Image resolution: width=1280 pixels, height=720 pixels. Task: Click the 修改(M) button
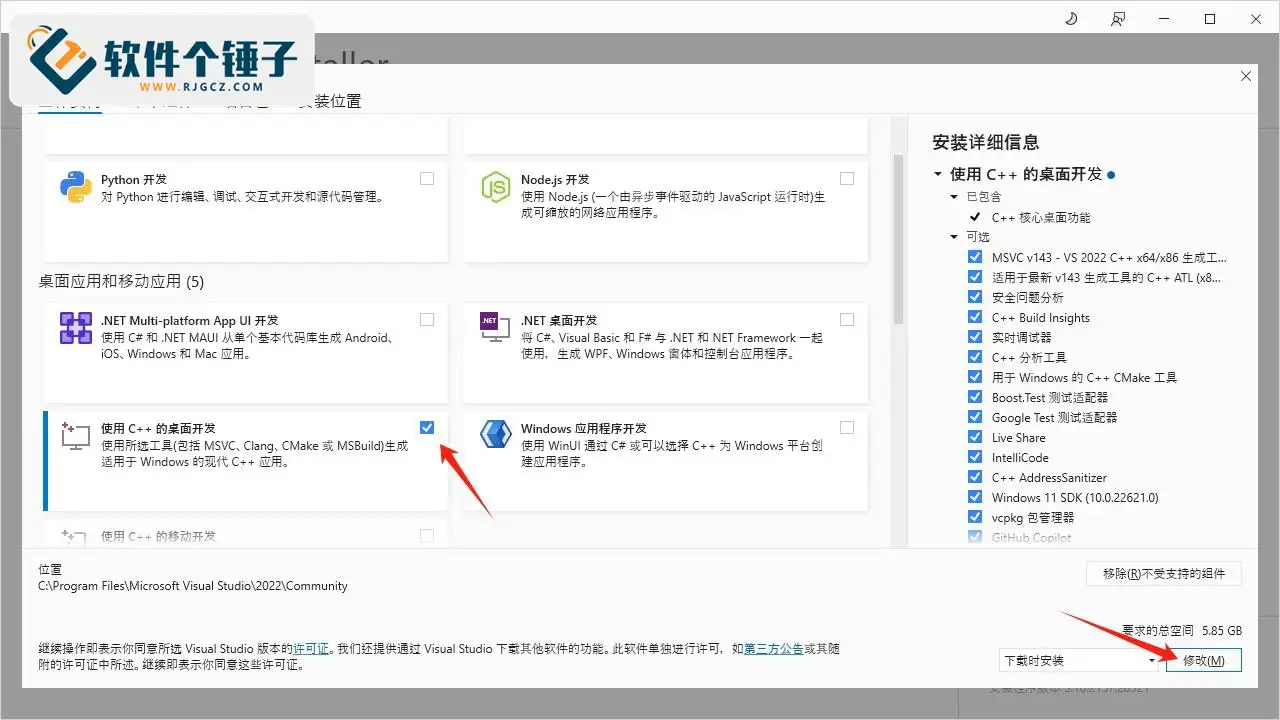[x=1202, y=660]
